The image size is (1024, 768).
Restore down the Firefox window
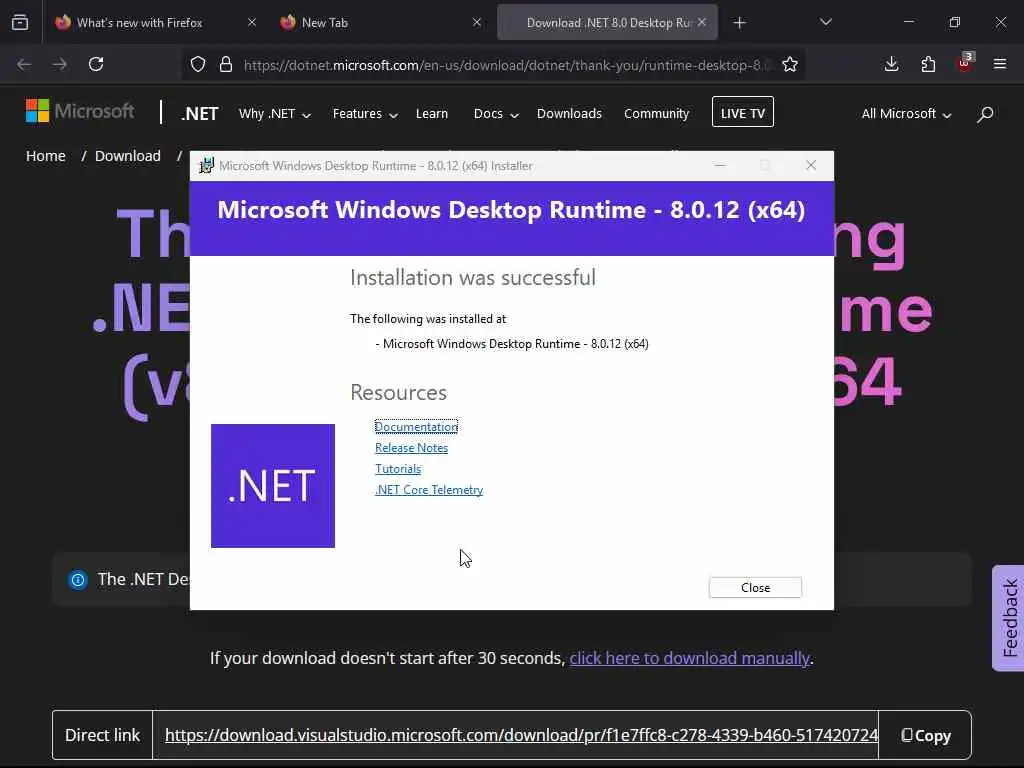coord(955,22)
